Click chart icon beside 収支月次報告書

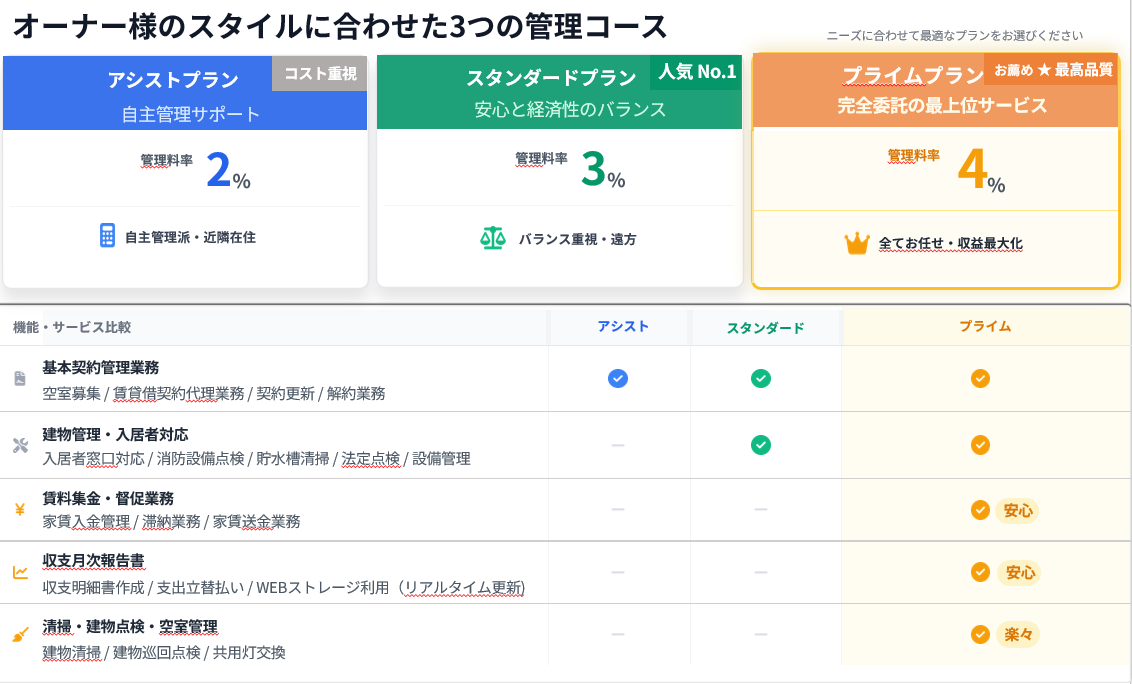click(x=20, y=572)
